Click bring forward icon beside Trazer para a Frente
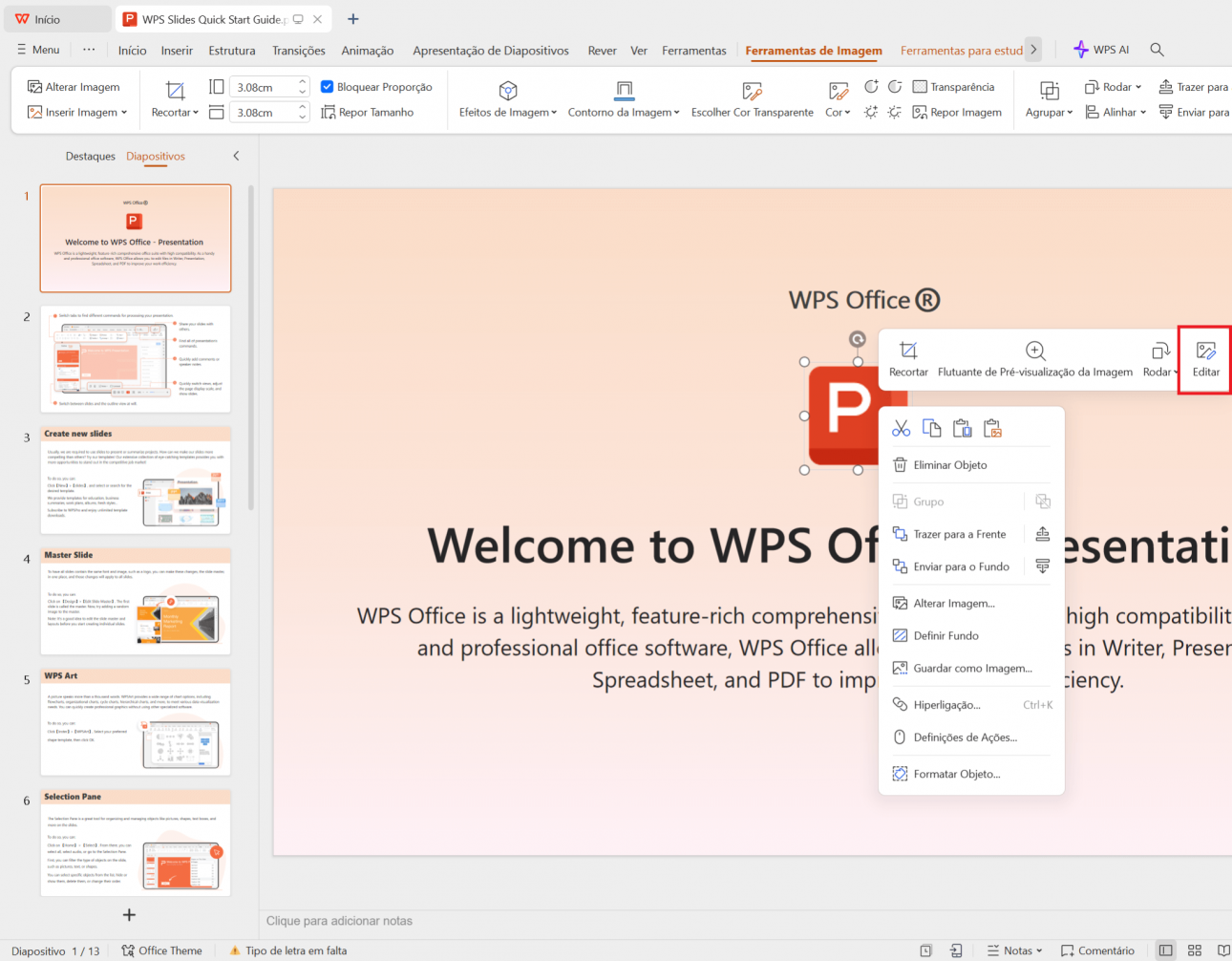 pos(1042,534)
